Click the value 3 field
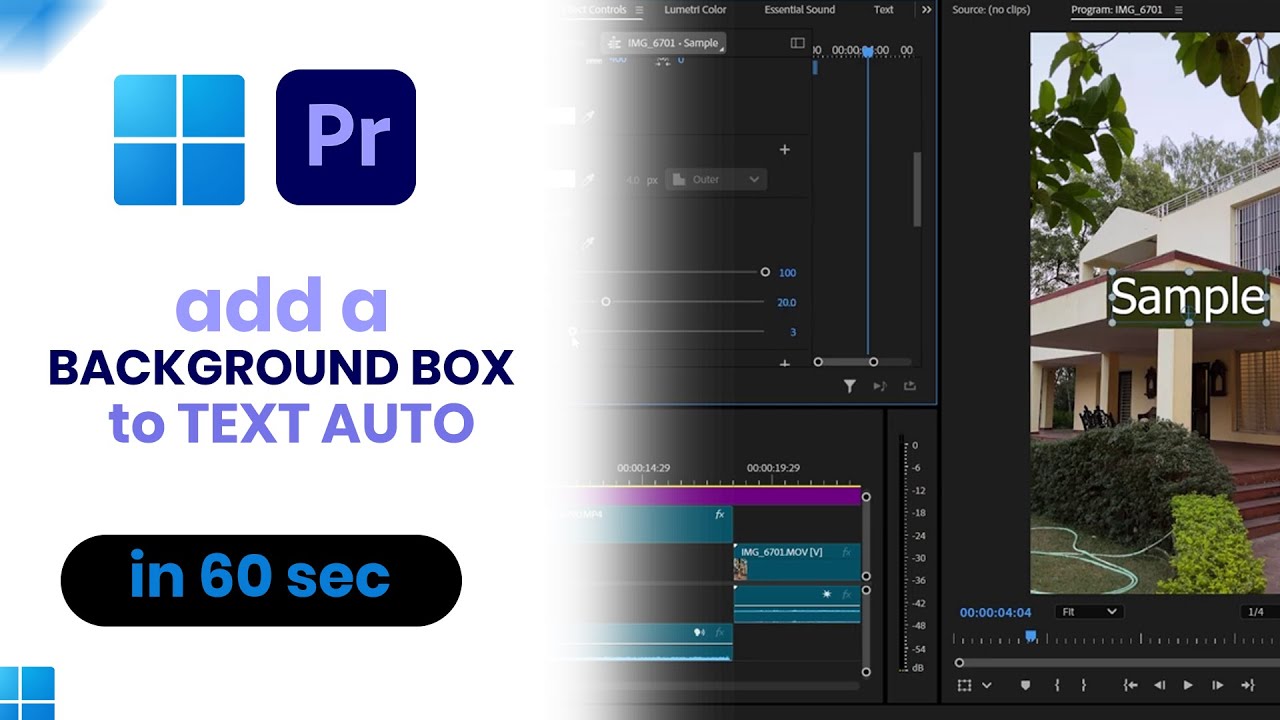This screenshot has height=720, width=1280. coord(793,332)
